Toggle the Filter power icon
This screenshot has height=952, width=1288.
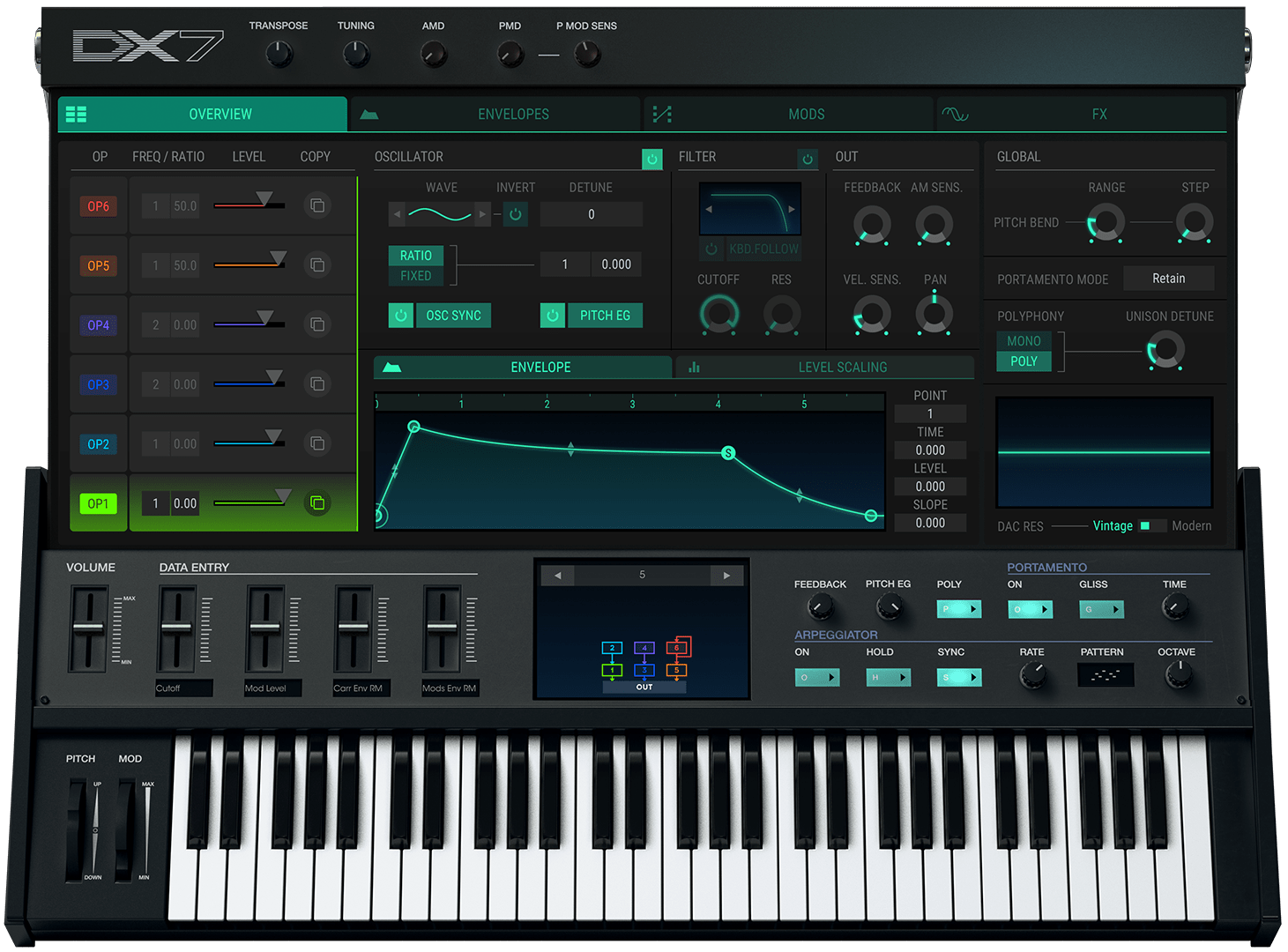(x=807, y=159)
